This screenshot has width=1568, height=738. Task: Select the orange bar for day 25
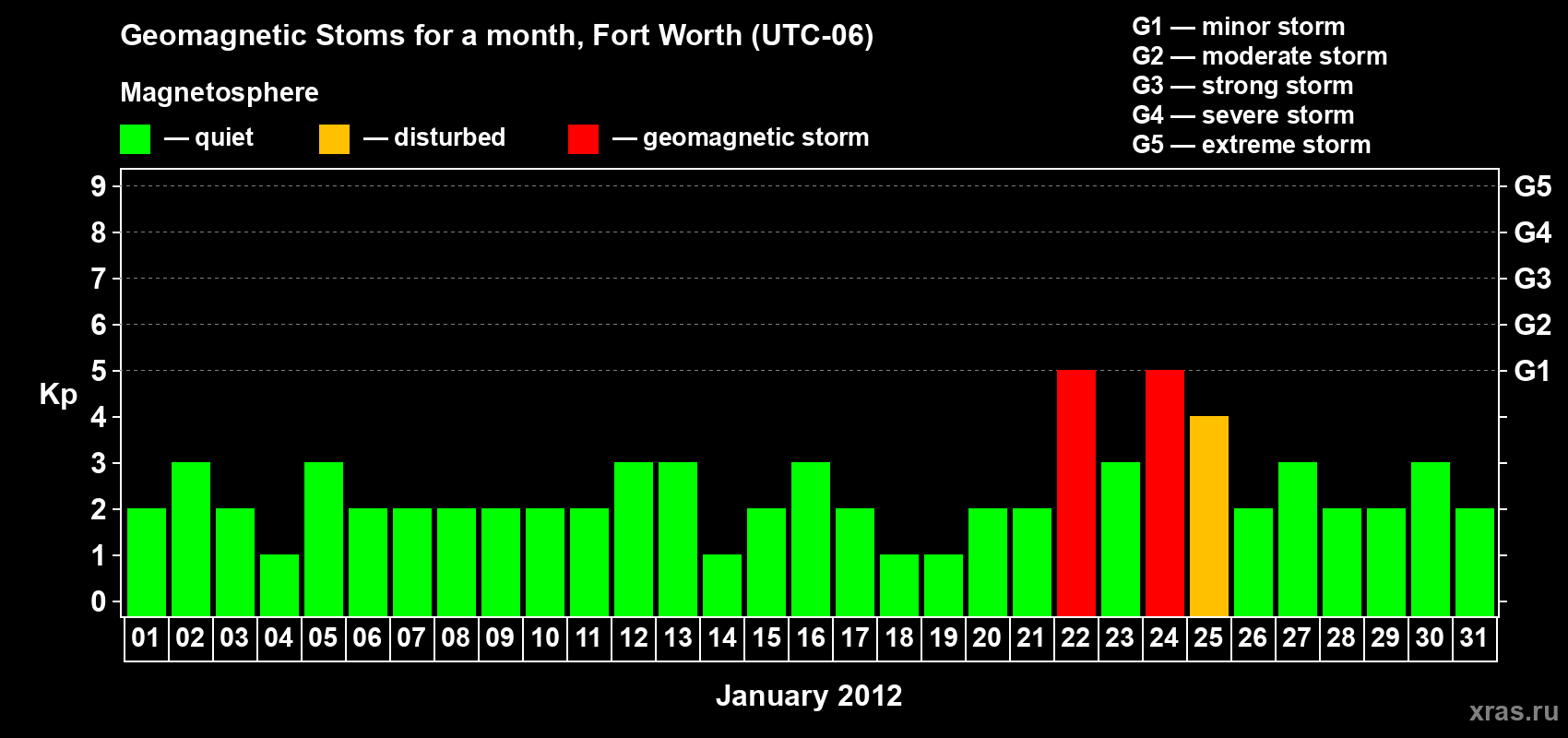(1209, 516)
